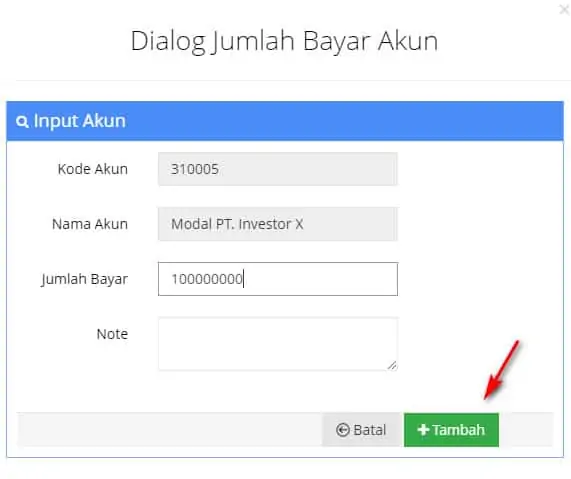Select the Kode Akun field showing 310005
Screen dimensions: 571x479
coord(278,169)
